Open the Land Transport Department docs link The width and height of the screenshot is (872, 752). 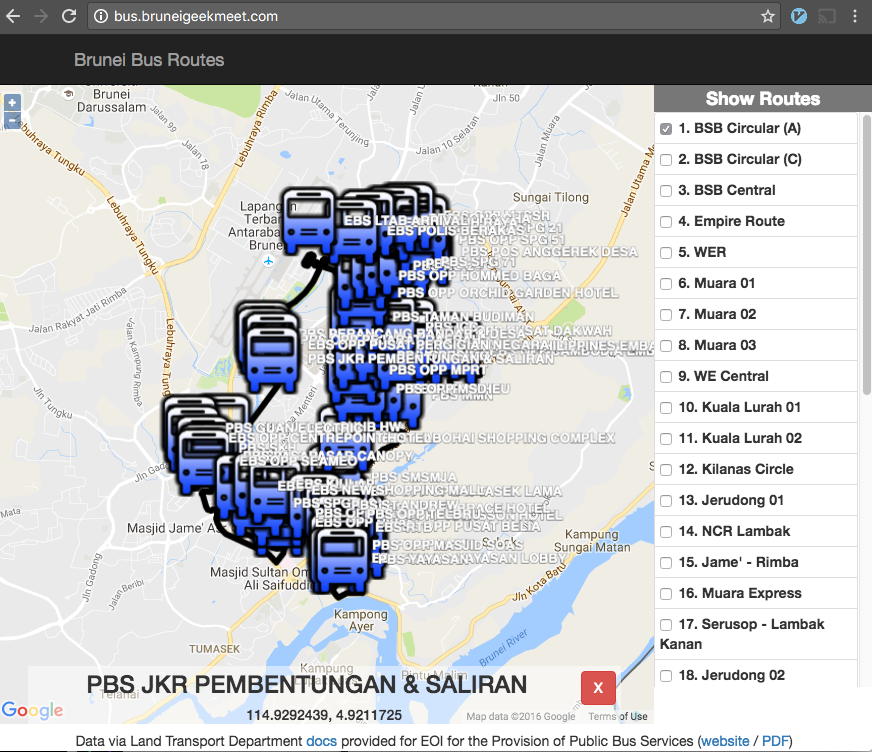coord(321,740)
